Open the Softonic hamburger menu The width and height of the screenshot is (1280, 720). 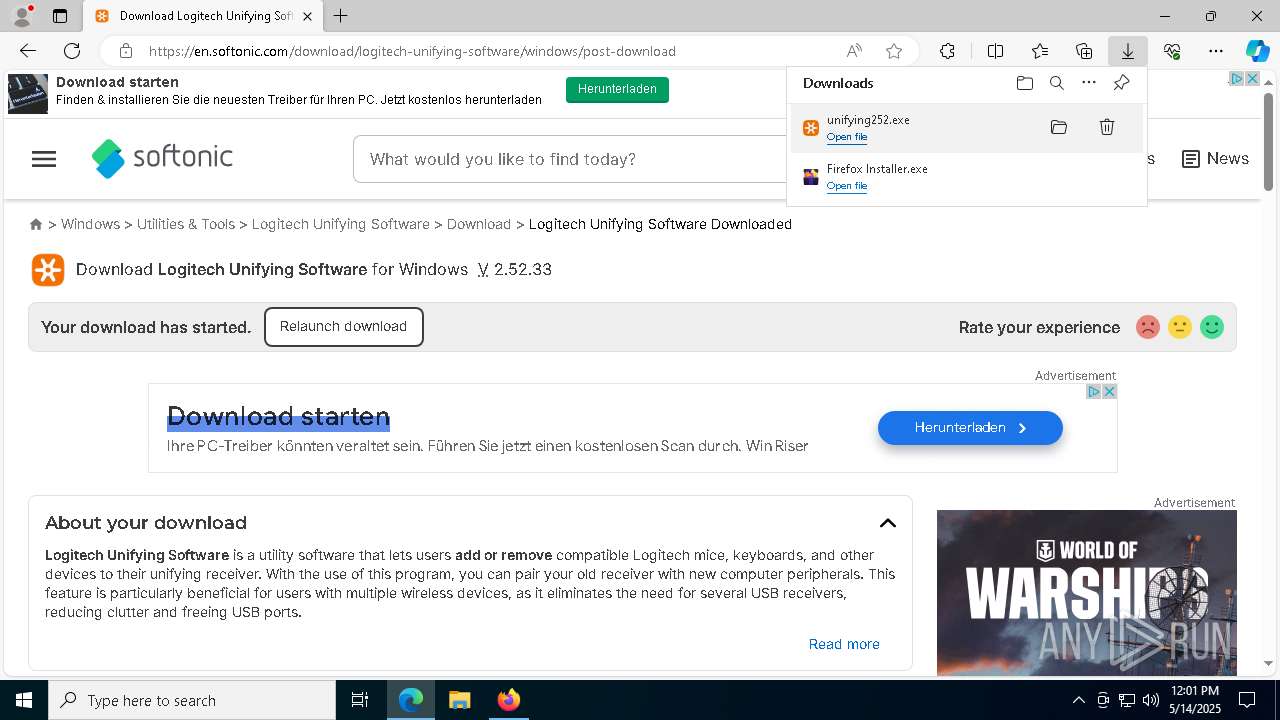tap(44, 159)
